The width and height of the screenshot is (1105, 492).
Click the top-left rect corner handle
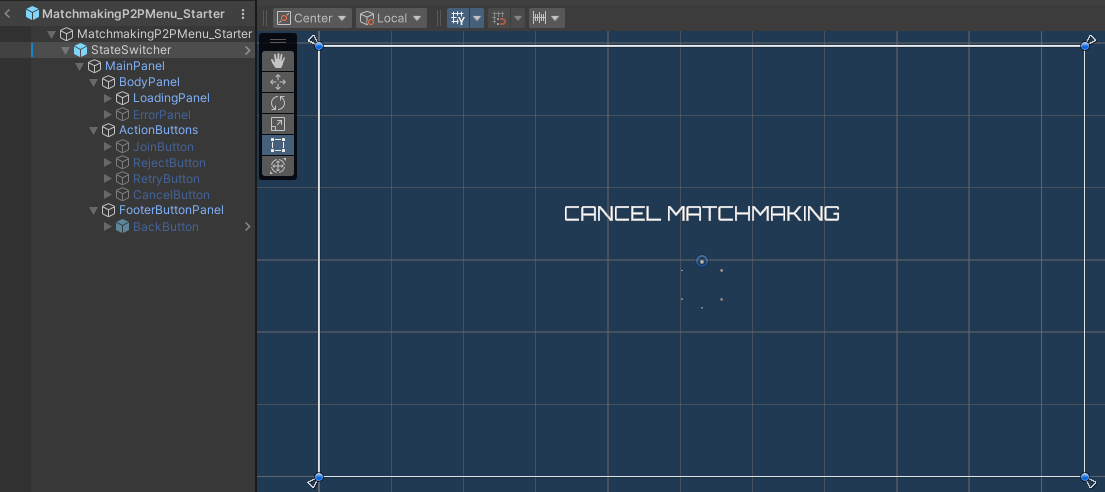click(319, 46)
